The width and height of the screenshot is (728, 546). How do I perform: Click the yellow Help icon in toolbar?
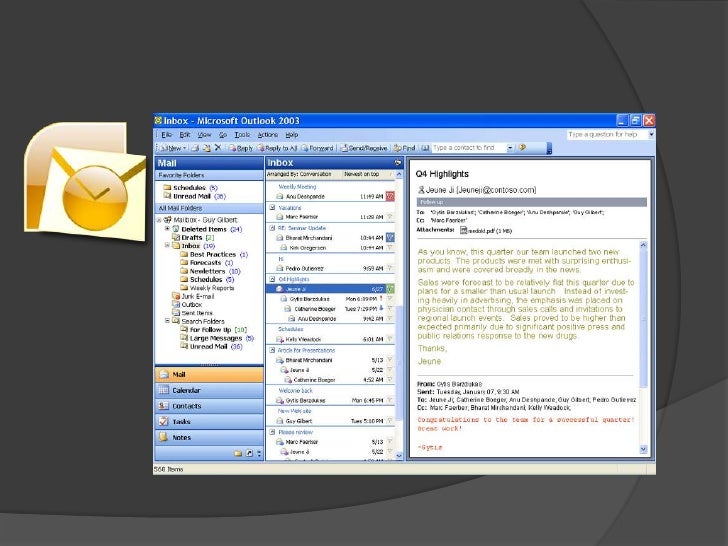522,147
